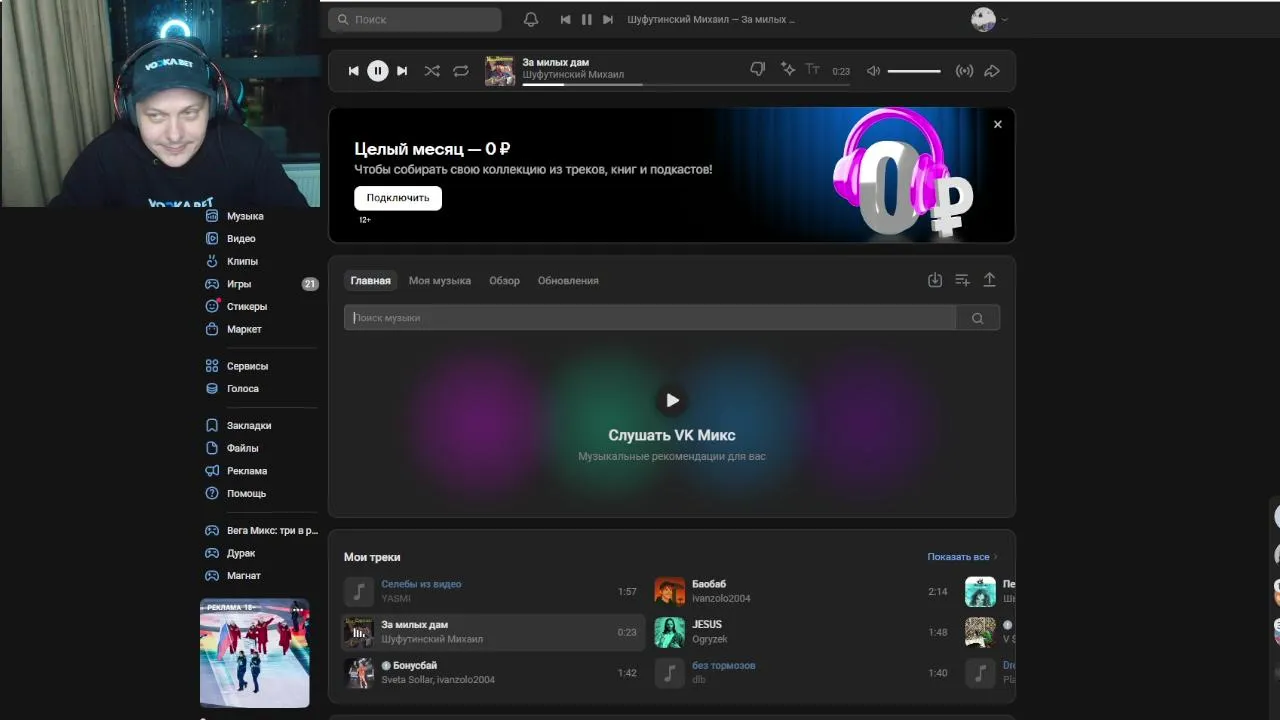Toggle shuffle mode
Screen dimensions: 1280x720
coord(432,71)
